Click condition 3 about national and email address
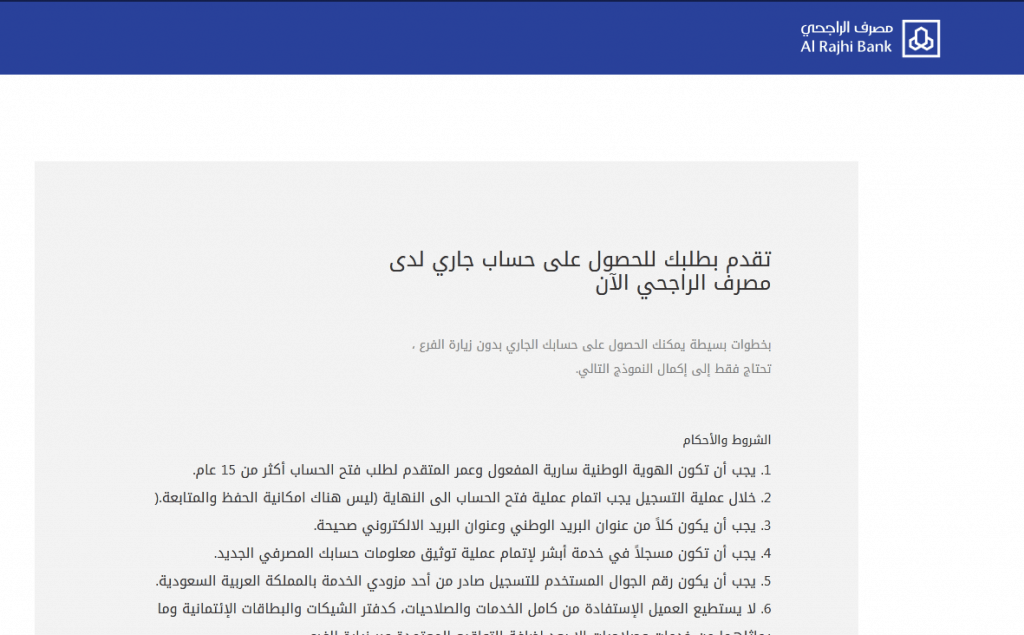This screenshot has width=1024, height=635. coord(543,526)
